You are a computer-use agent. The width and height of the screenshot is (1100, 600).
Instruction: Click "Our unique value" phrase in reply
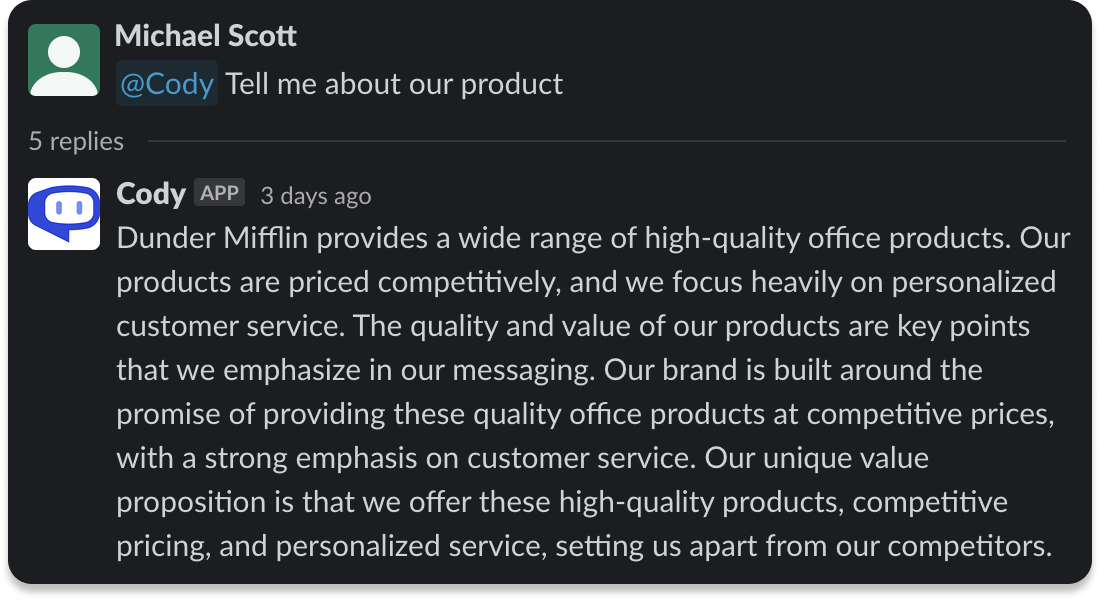point(816,459)
